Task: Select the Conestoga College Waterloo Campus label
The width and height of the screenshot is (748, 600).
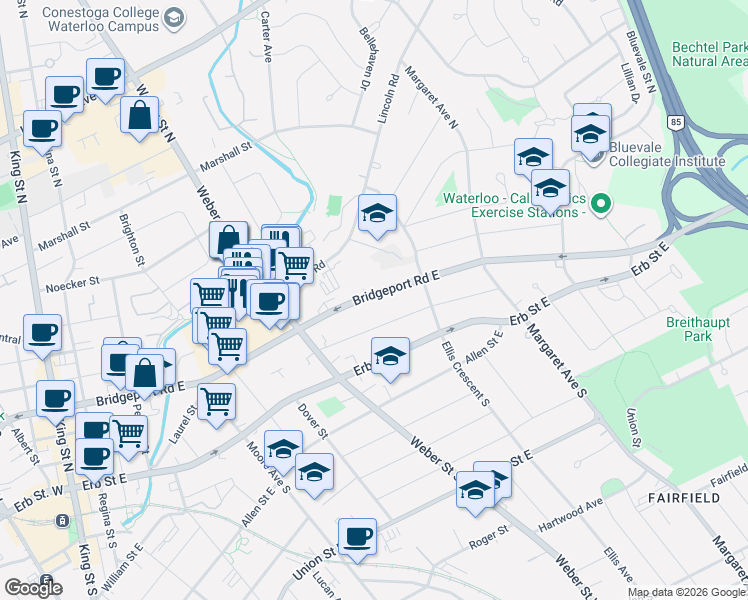Action: (x=101, y=19)
